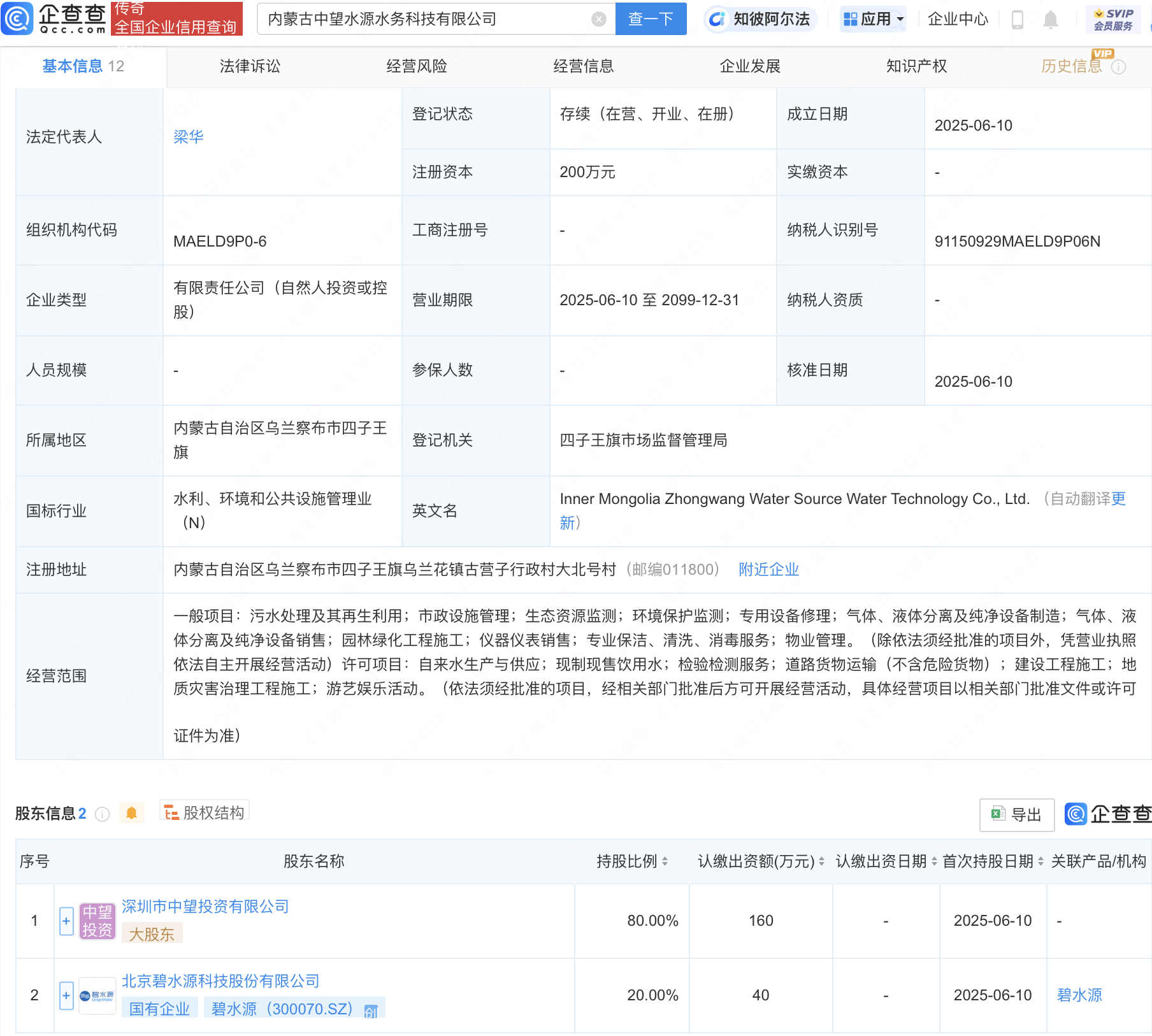Screen dimensions: 1152x1036
Task: Open legal representative 梁华 link
Action: pos(189,137)
